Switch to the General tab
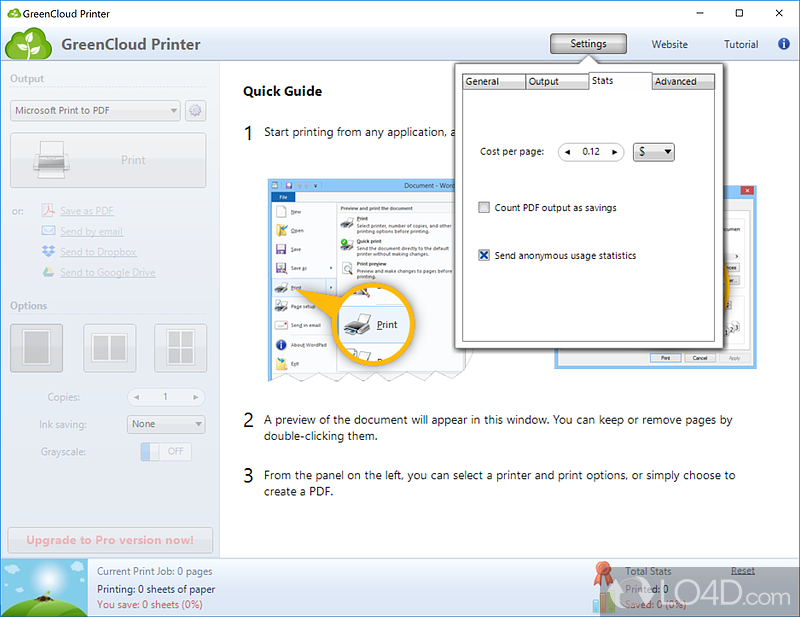The width and height of the screenshot is (800, 617). [494, 82]
